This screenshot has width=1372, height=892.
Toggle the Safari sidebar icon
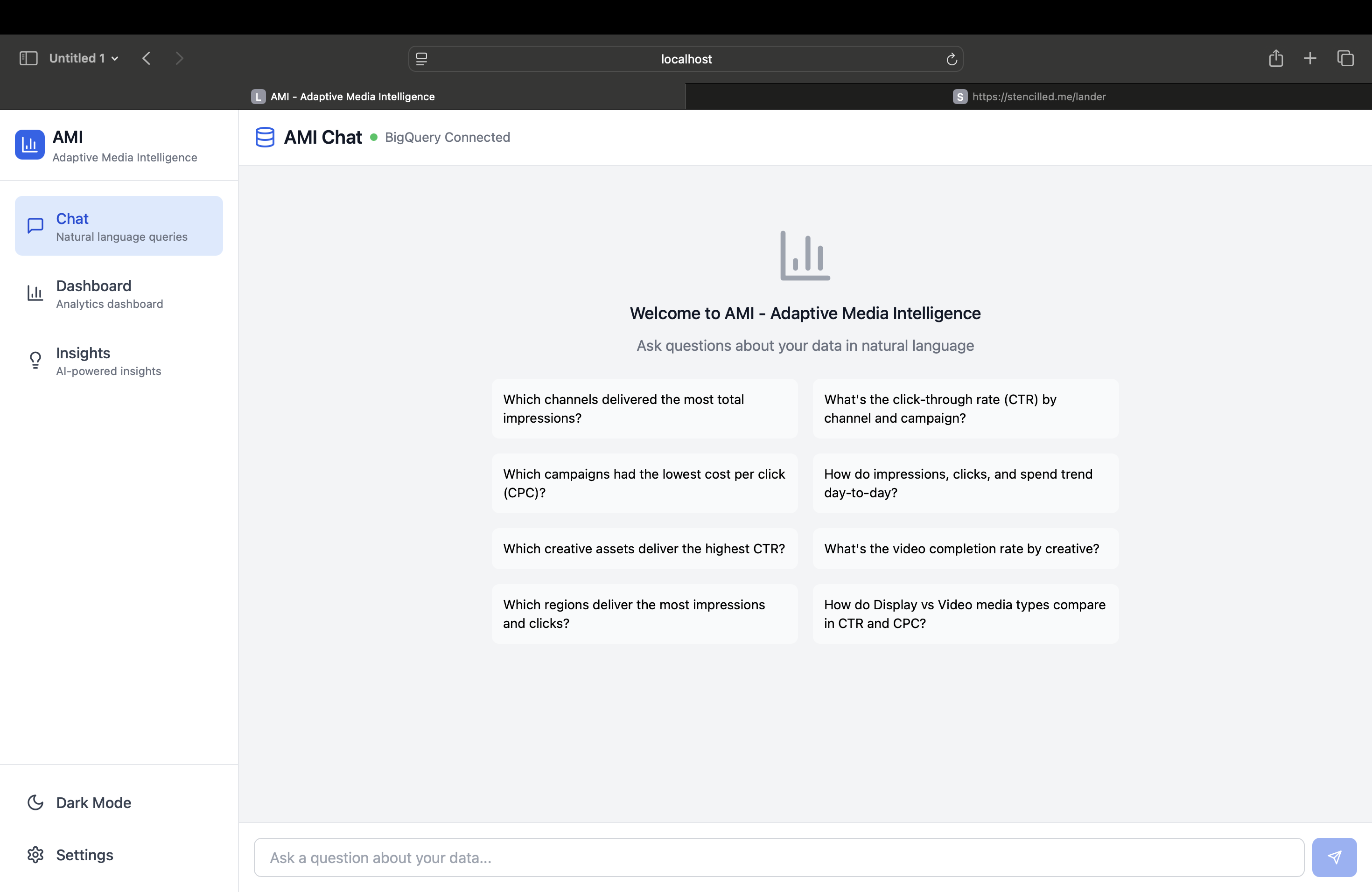pos(28,58)
